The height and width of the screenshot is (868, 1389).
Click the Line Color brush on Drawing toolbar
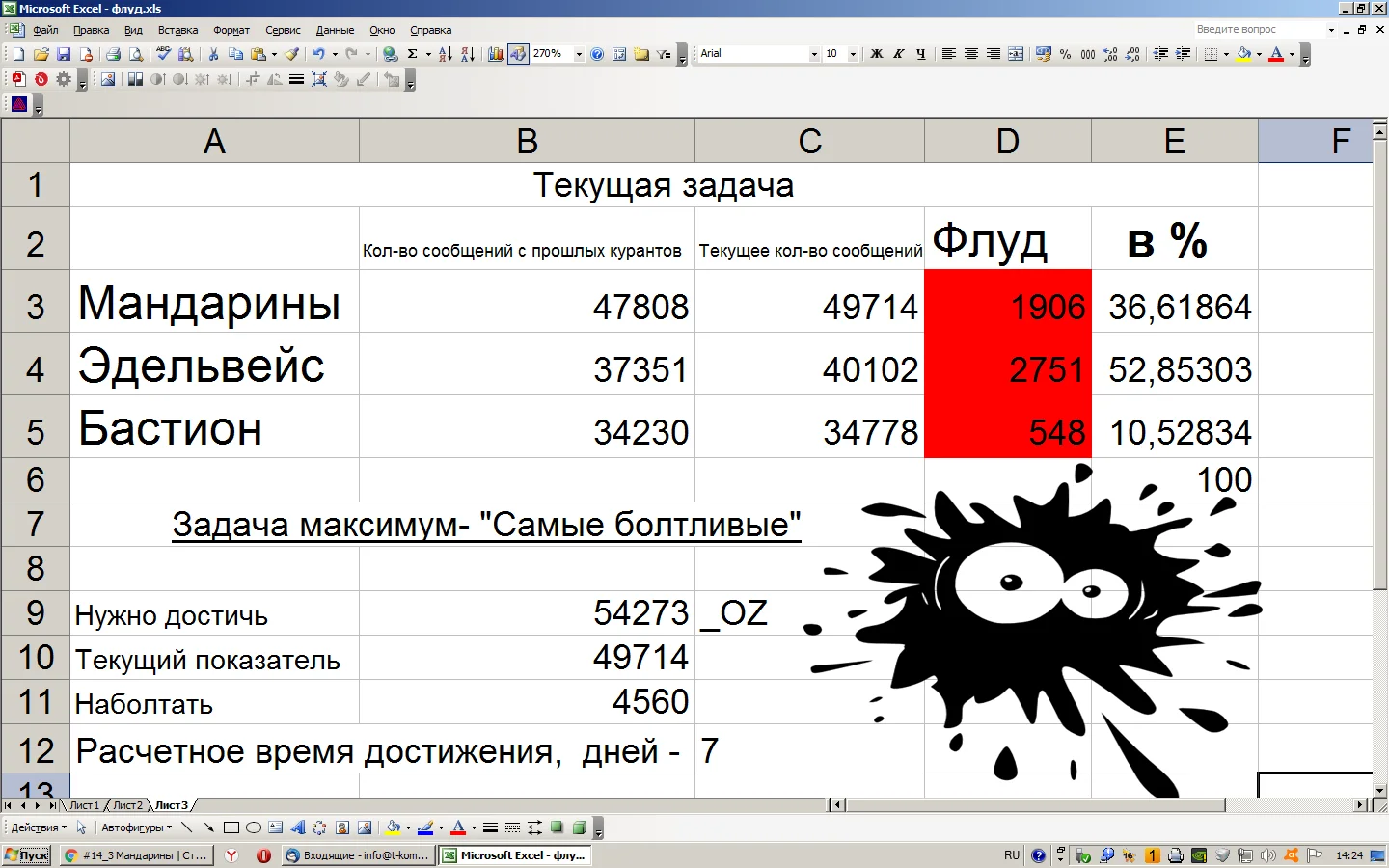[425, 827]
